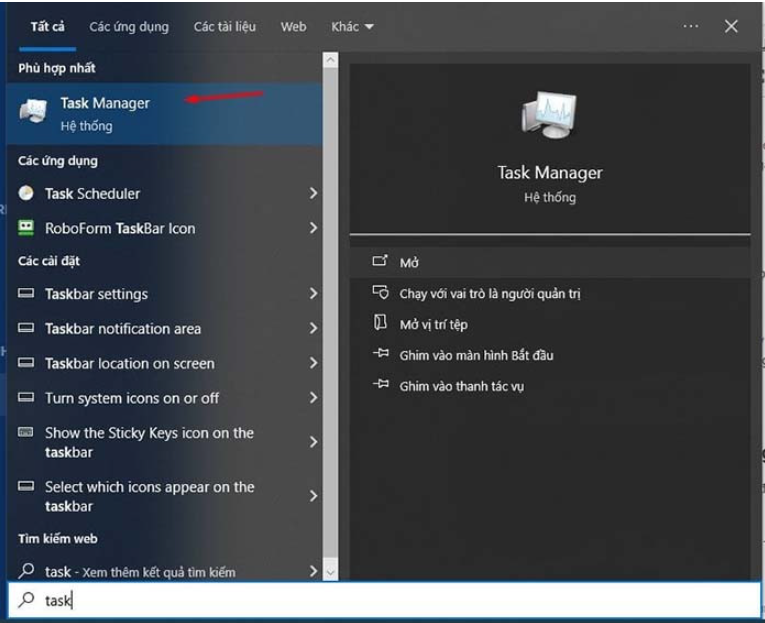The image size is (765, 623).
Task: Click the RoboForm TaskBar Icon green icon
Action: pos(27,228)
